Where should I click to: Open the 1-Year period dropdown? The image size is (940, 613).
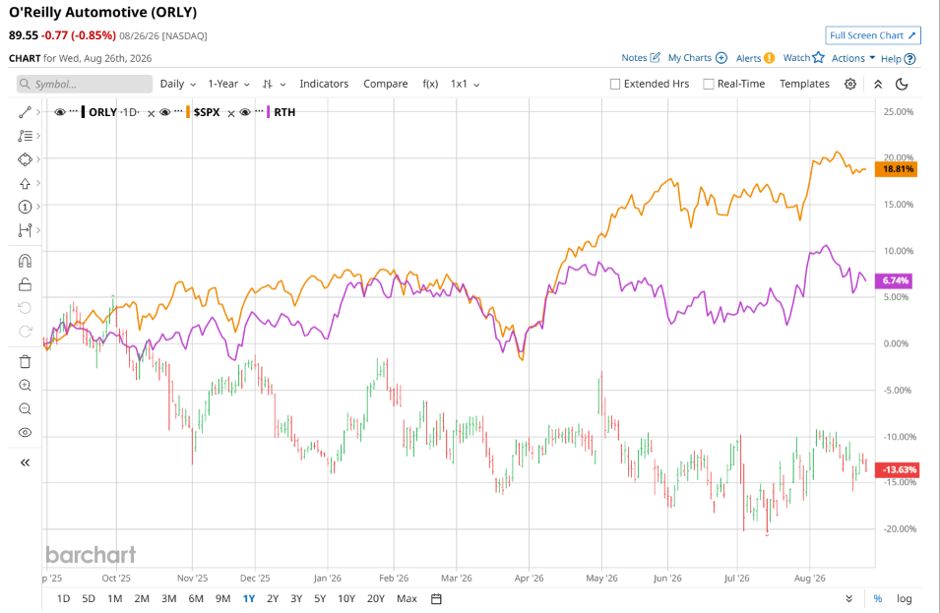[x=228, y=84]
